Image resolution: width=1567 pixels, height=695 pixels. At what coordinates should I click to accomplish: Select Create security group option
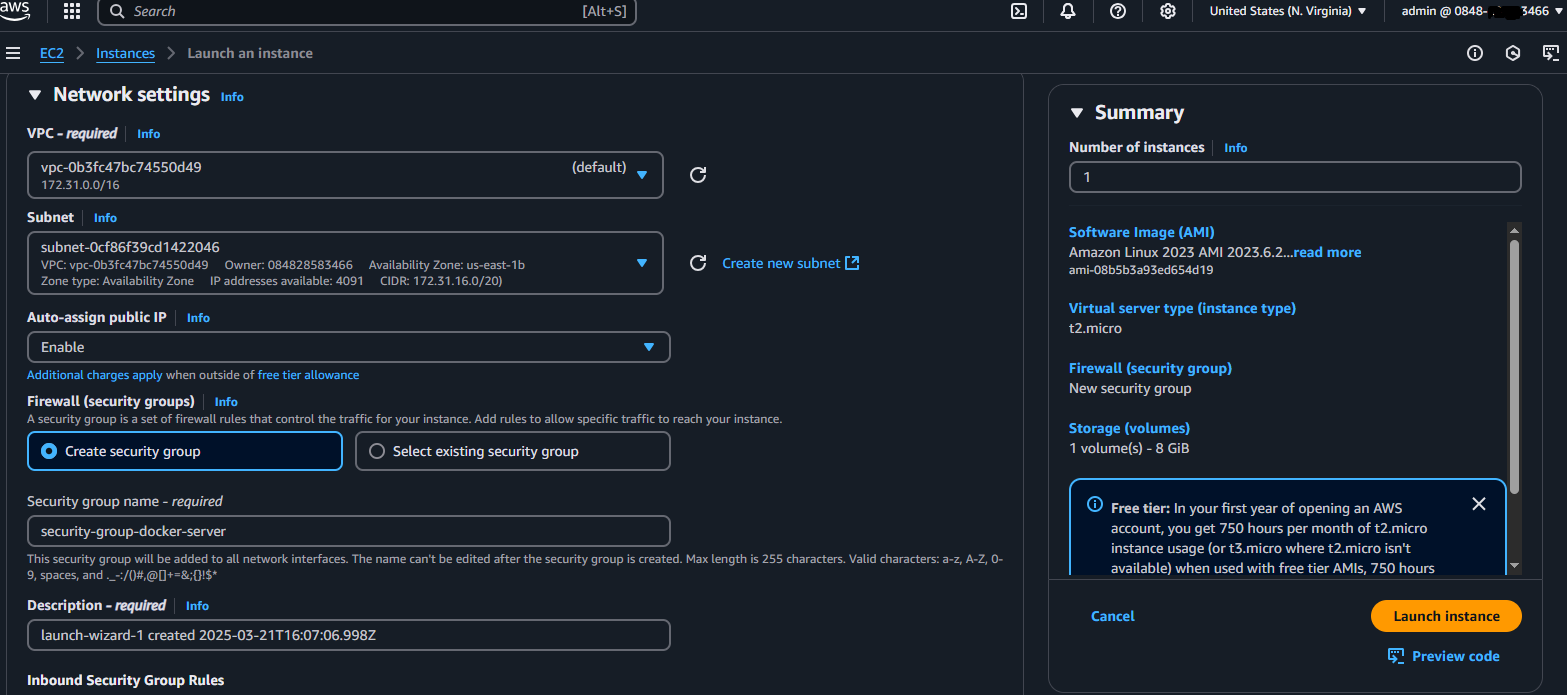tap(184, 451)
